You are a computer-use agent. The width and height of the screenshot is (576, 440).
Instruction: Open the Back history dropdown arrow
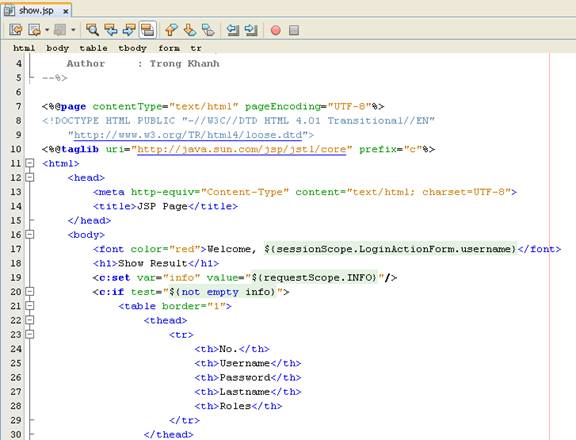click(47, 30)
